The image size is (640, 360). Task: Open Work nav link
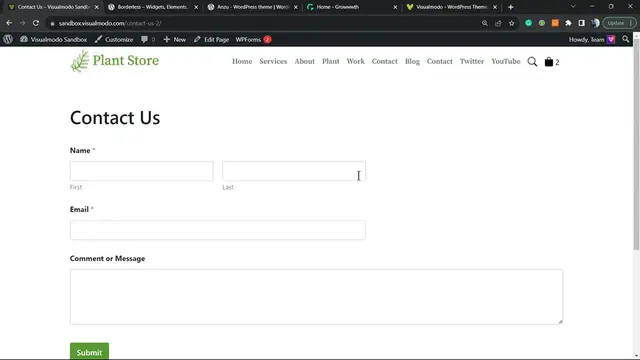pos(356,61)
